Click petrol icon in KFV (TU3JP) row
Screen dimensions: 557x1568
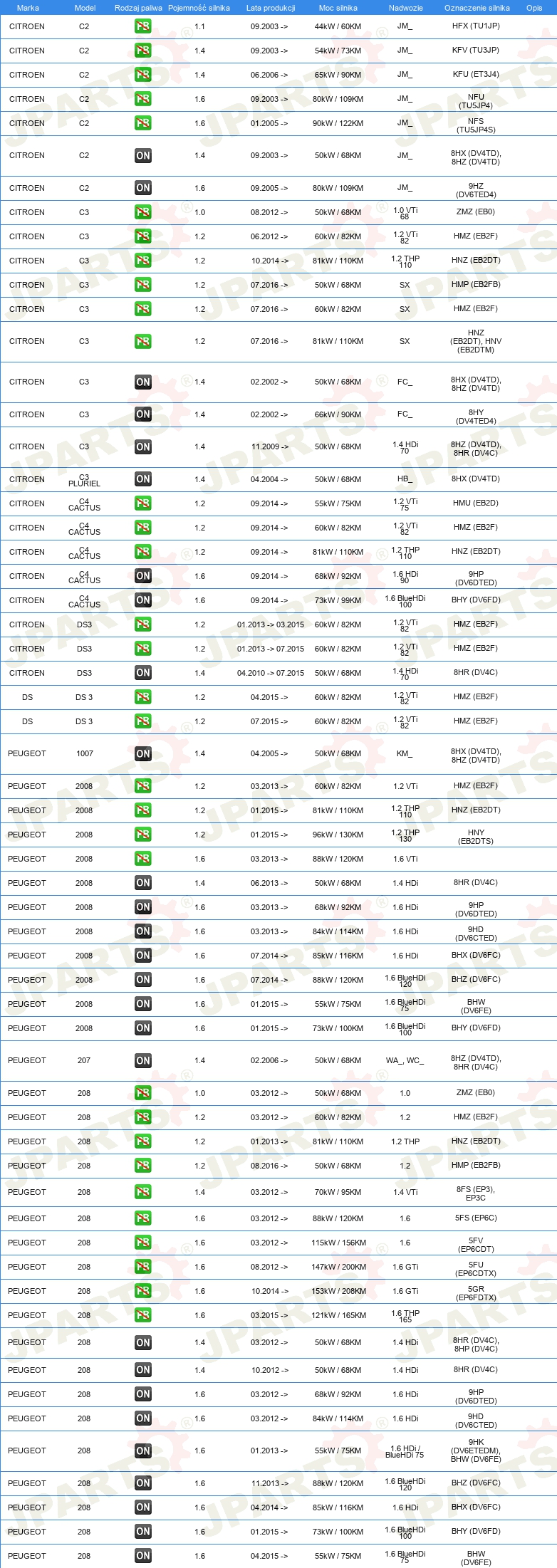(143, 51)
